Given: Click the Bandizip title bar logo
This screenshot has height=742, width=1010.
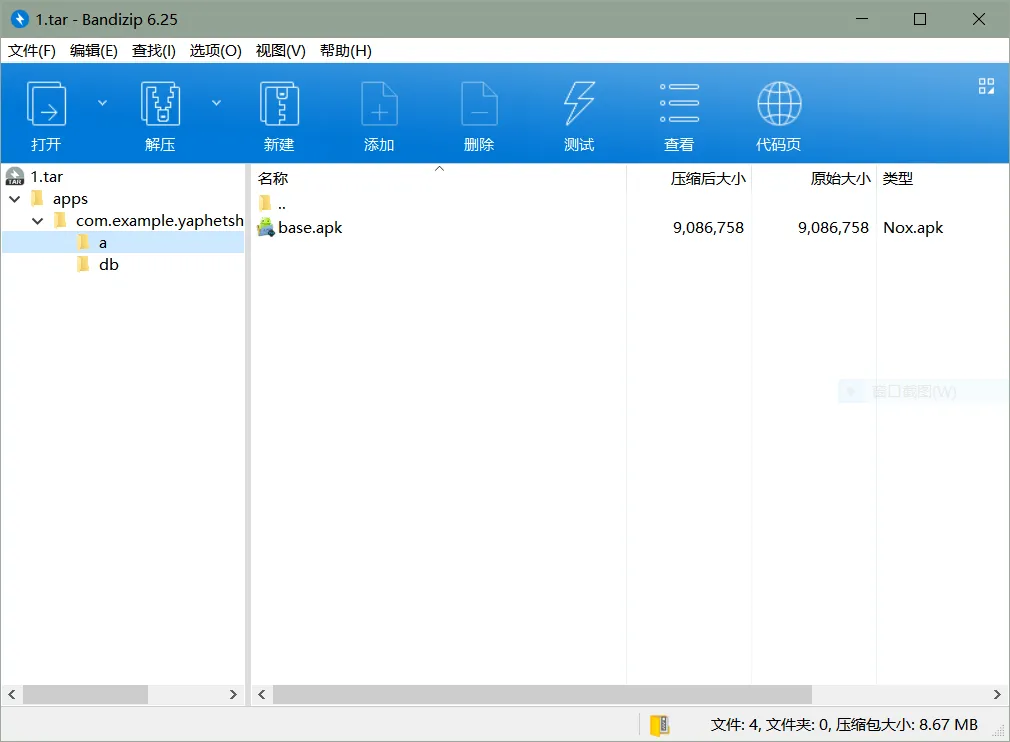Looking at the screenshot, I should (x=20, y=19).
